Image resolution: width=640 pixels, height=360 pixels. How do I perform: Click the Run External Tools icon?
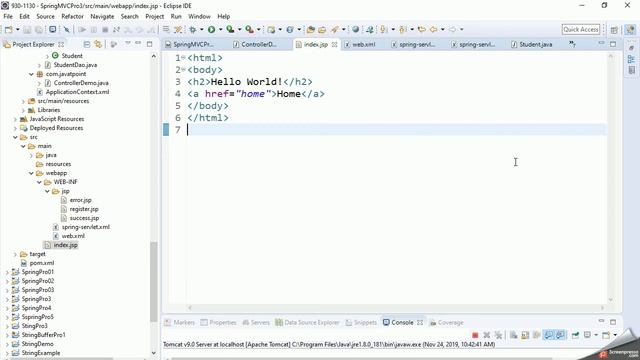pyautogui.click(x=249, y=29)
